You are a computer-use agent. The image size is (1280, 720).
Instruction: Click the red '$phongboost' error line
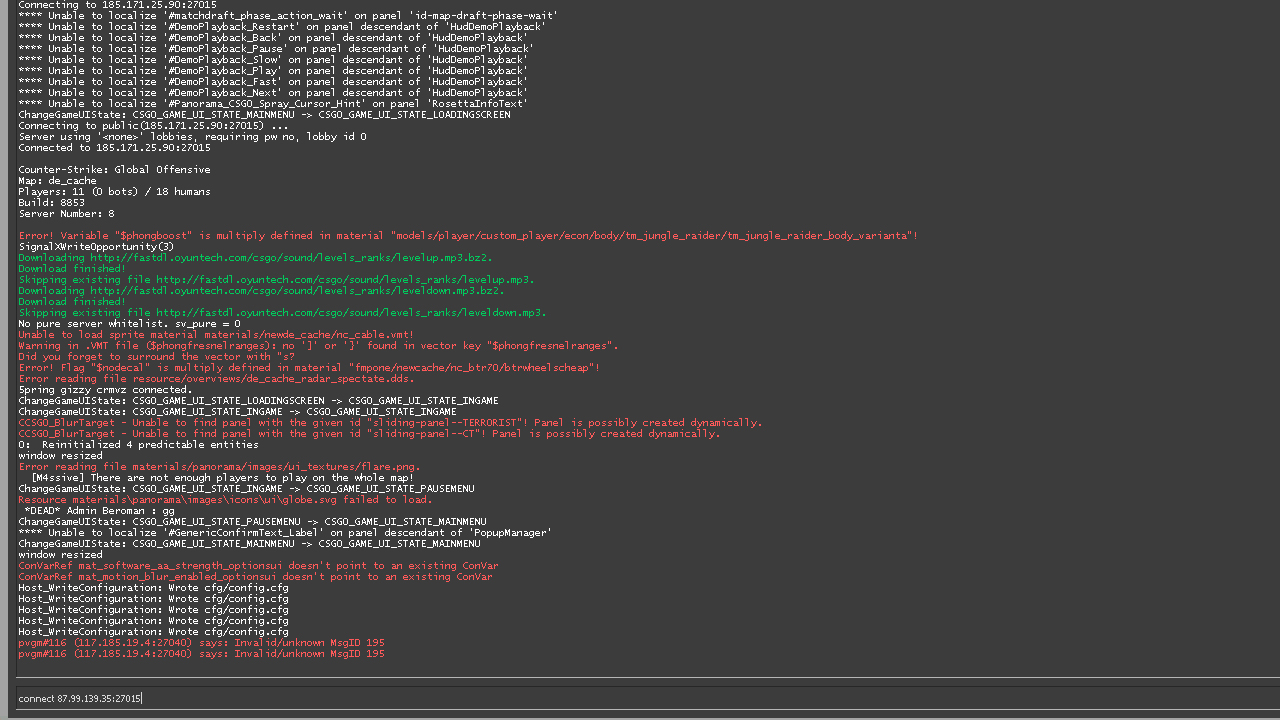pyautogui.click(x=468, y=236)
